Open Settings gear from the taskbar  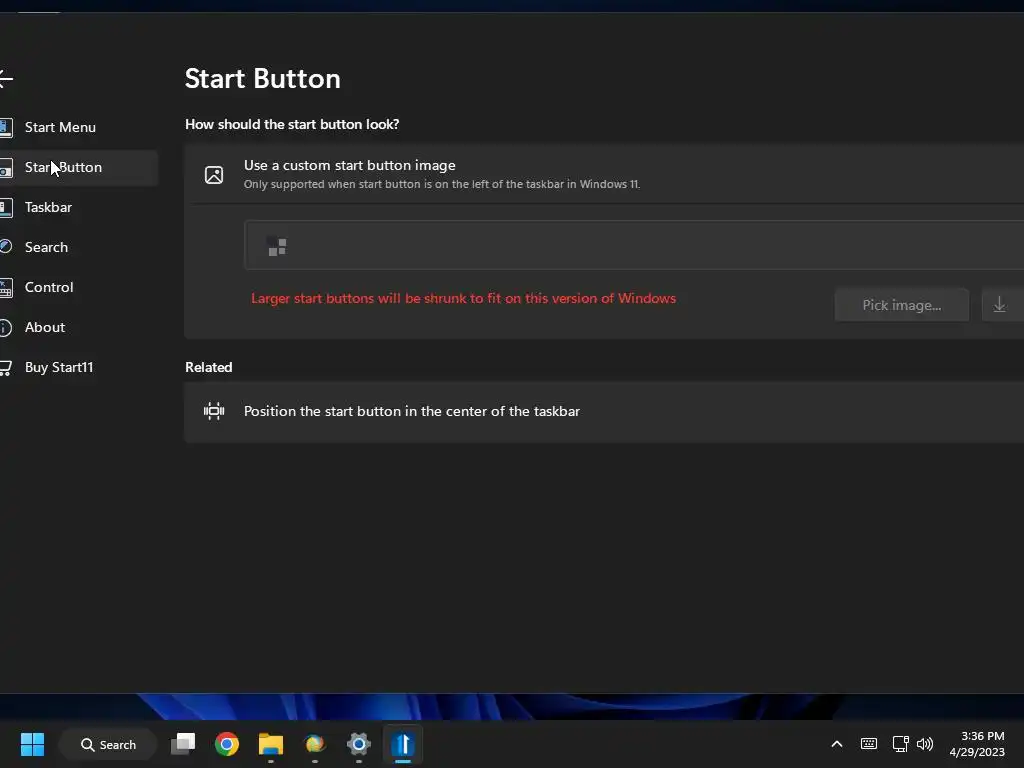click(x=359, y=744)
